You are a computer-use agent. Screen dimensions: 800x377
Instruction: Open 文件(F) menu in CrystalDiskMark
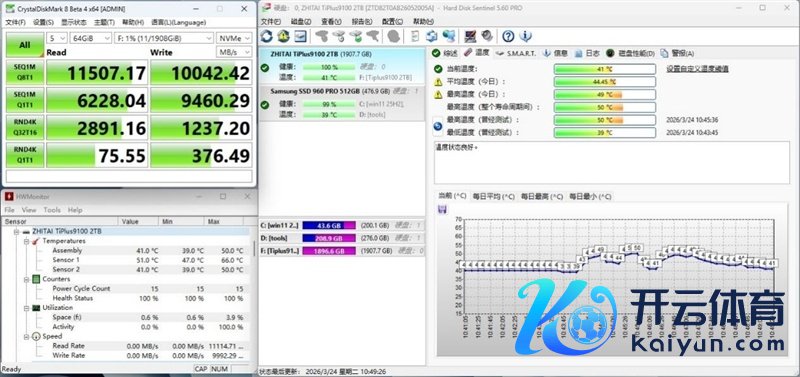pos(15,22)
